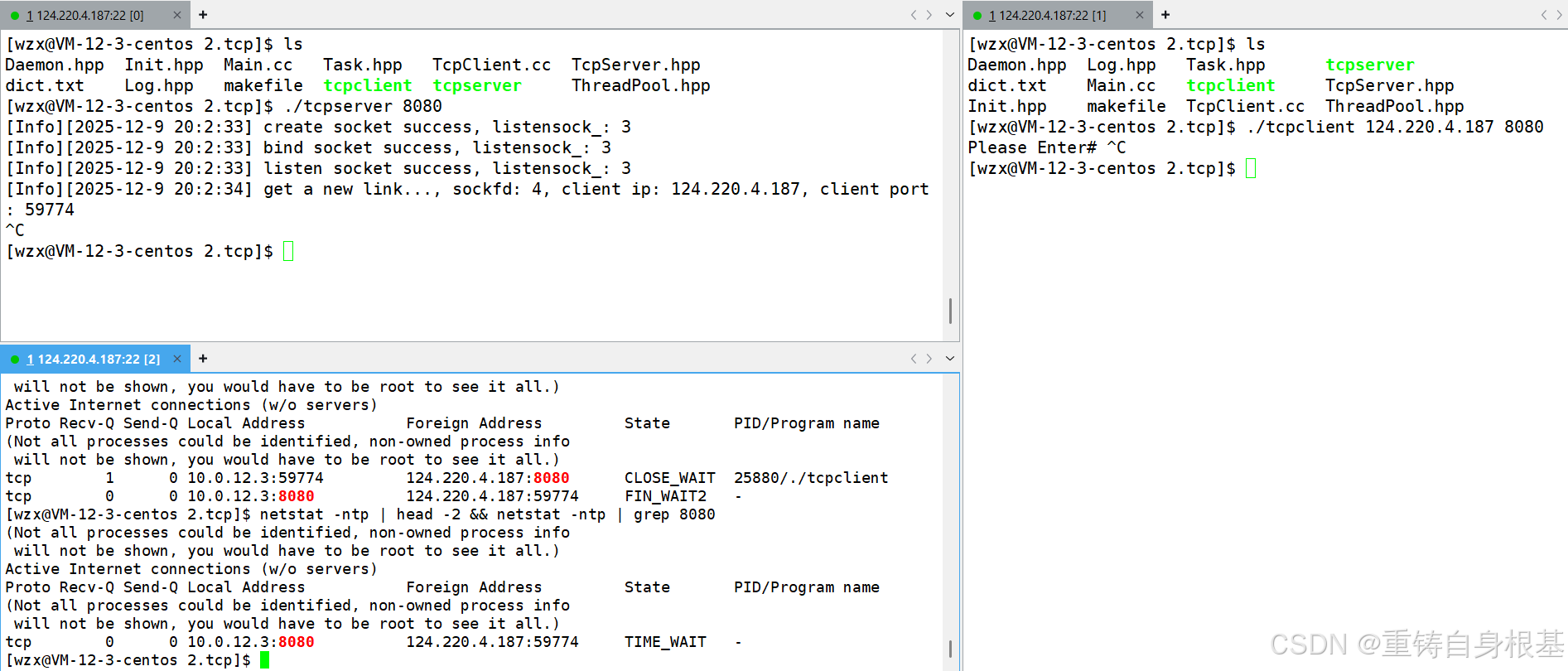Screen dimensions: 1568x671
Task: Switch to session tab 124.220.4.187:22 [0]
Action: pos(84,15)
